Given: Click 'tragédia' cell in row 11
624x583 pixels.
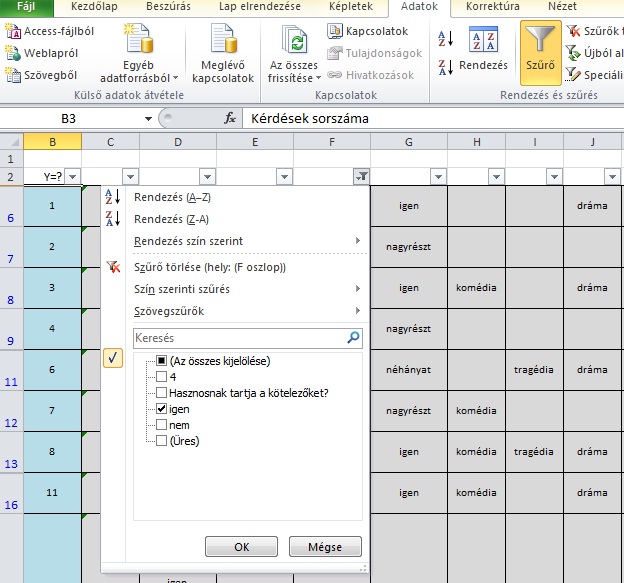Looking at the screenshot, I should 534,370.
